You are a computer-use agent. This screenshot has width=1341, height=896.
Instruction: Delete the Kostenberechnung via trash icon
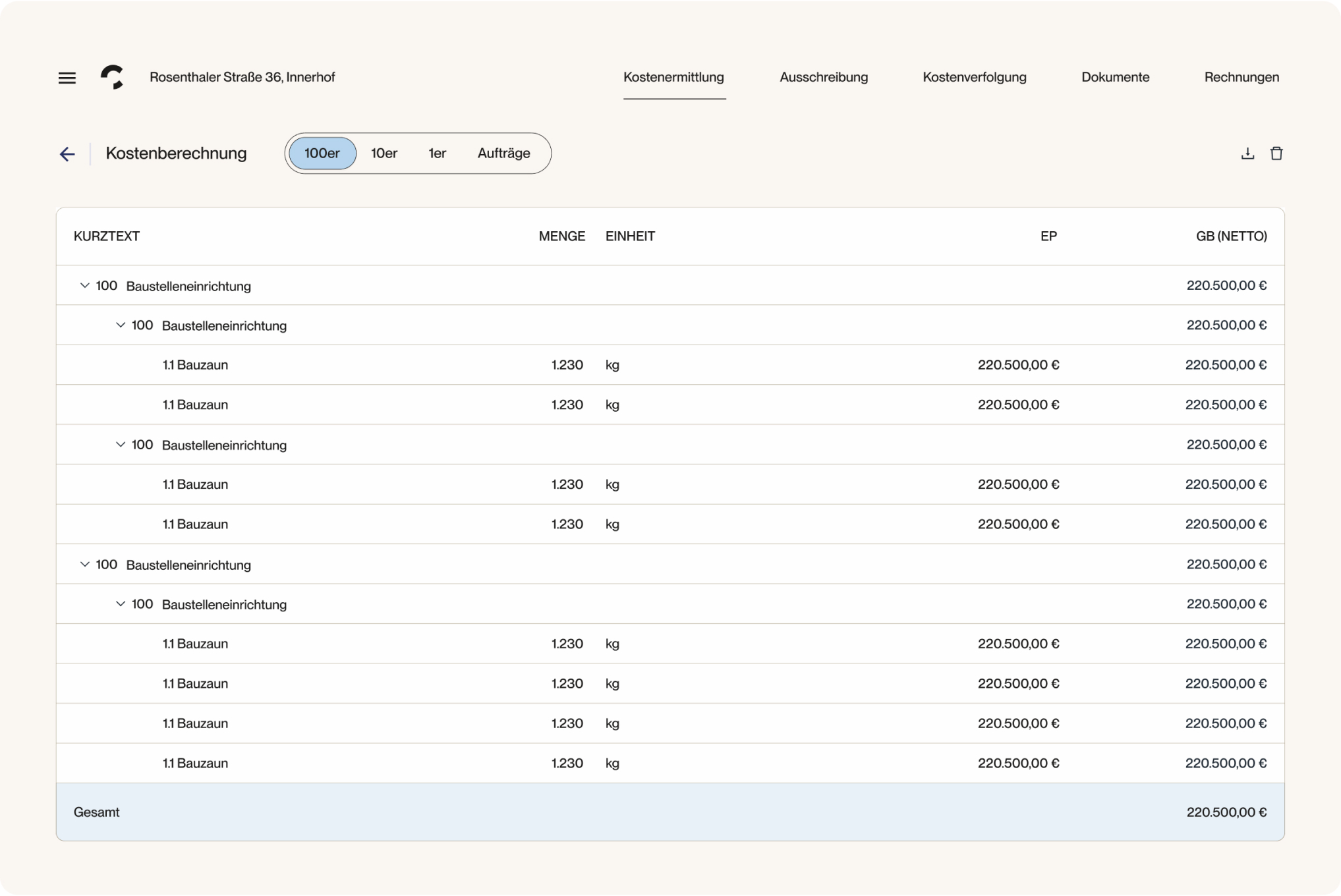[x=1276, y=153]
